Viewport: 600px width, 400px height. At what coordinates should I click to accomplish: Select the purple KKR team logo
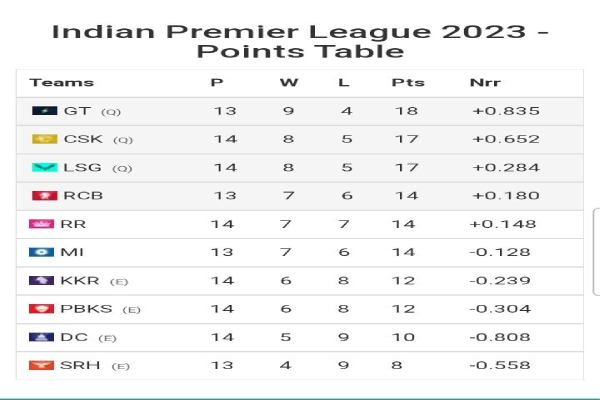point(41,281)
